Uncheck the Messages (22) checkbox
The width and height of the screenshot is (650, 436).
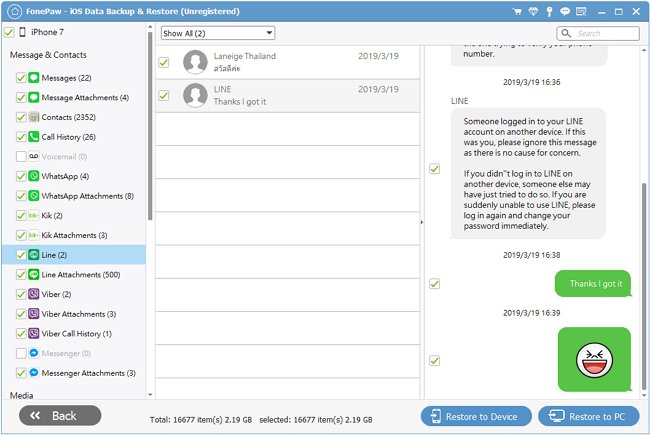pyautogui.click(x=21, y=78)
